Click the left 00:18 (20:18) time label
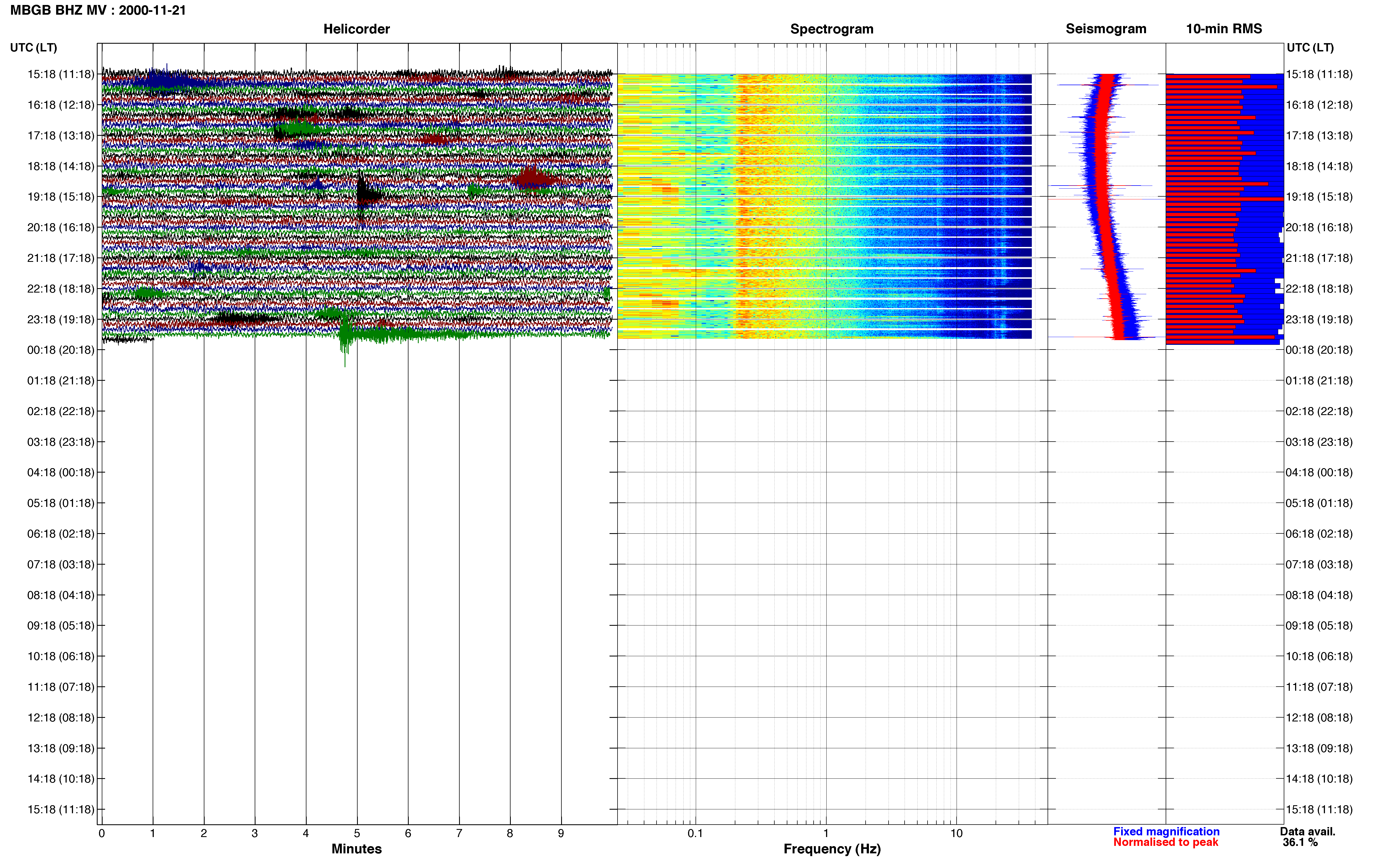This screenshot has height=868, width=1388. [x=61, y=350]
